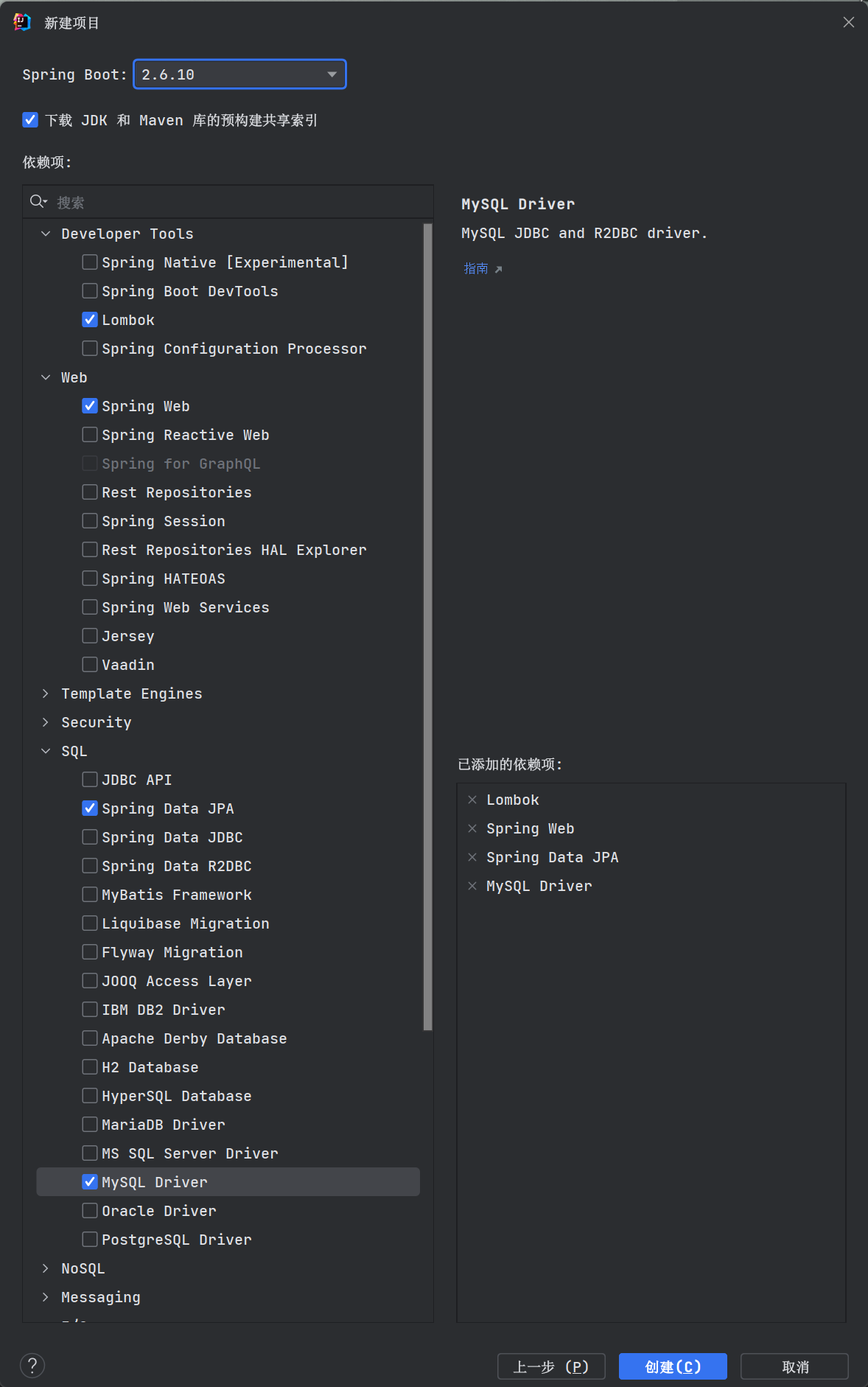Open the Spring Boot version dropdown
The width and height of the screenshot is (868, 1387).
(239, 74)
